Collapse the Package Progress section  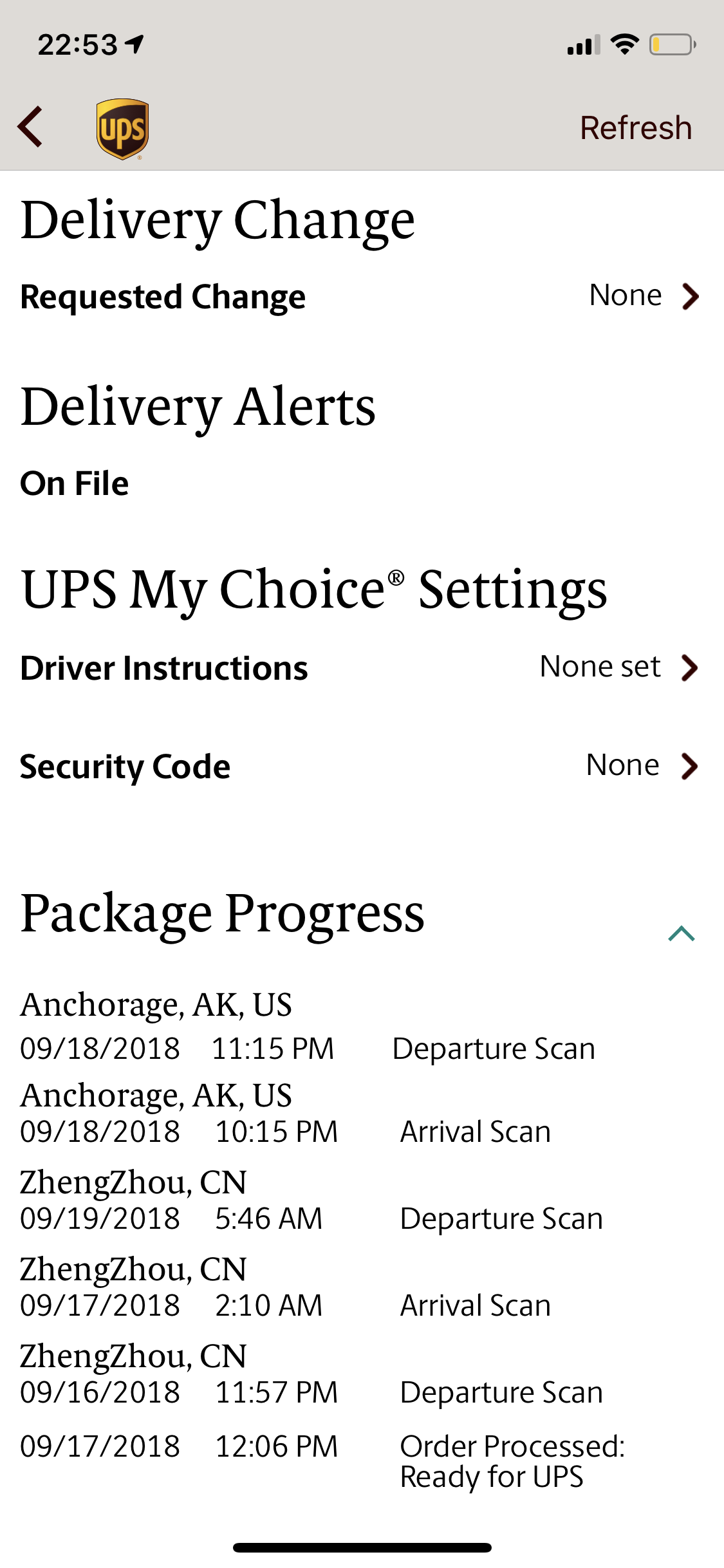pyautogui.click(x=682, y=933)
